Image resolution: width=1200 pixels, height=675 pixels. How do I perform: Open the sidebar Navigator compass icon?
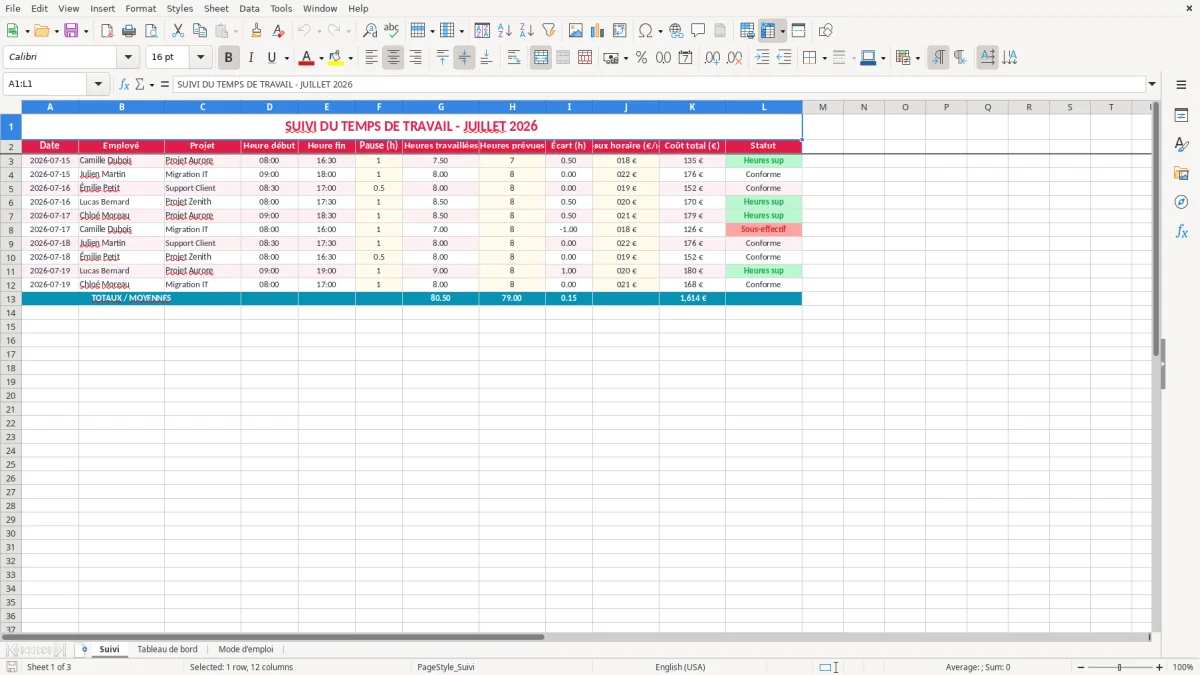(1181, 202)
